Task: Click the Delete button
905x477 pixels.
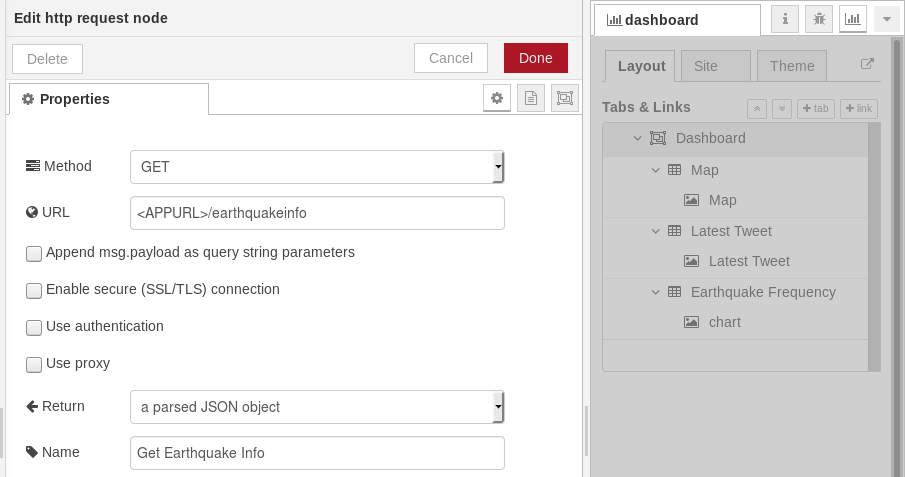Action: click(x=47, y=59)
